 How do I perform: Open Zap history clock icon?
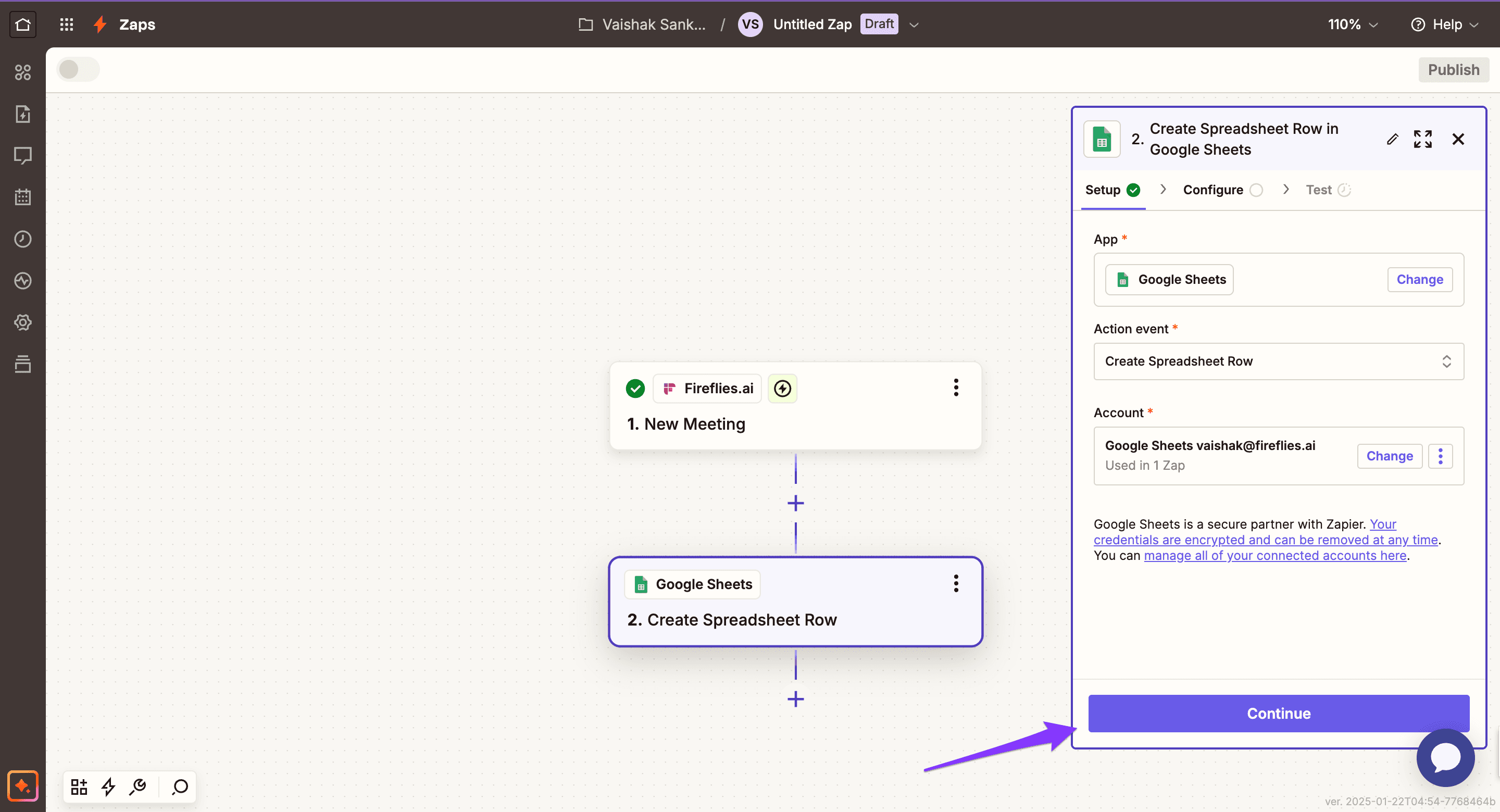23,239
